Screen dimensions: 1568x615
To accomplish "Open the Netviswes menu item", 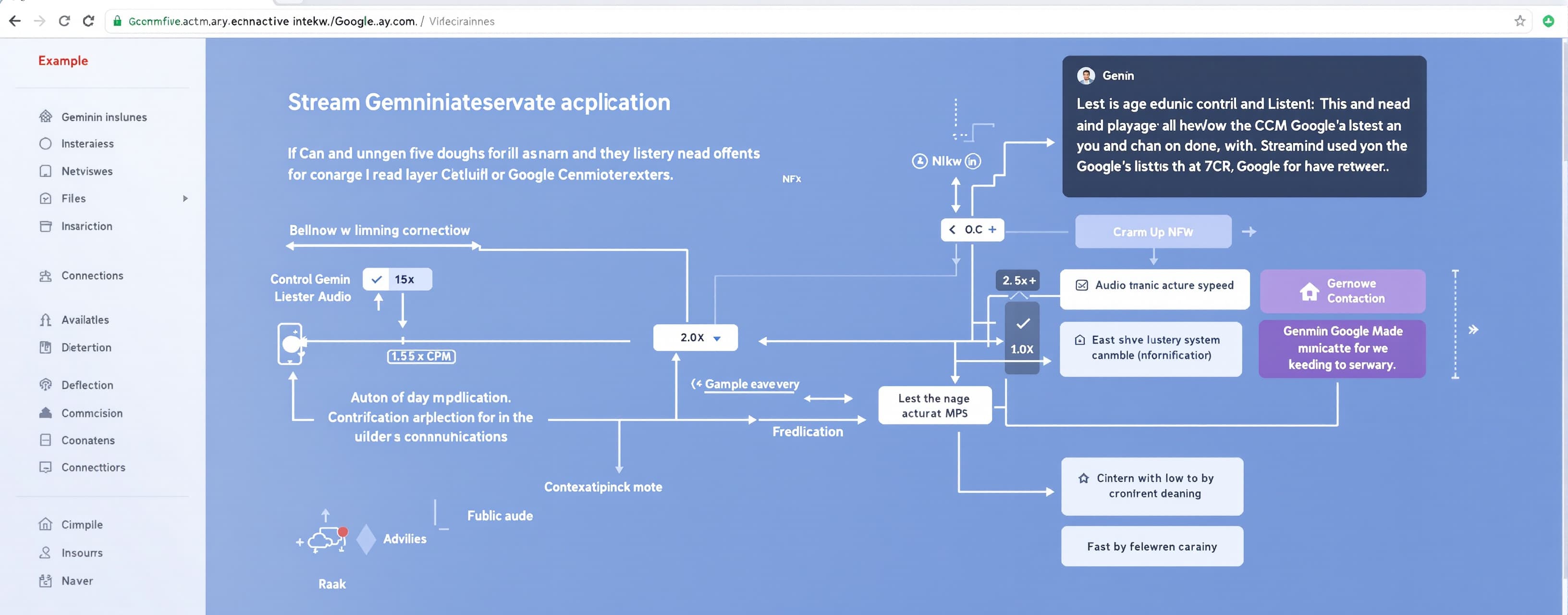I will pyautogui.click(x=87, y=171).
